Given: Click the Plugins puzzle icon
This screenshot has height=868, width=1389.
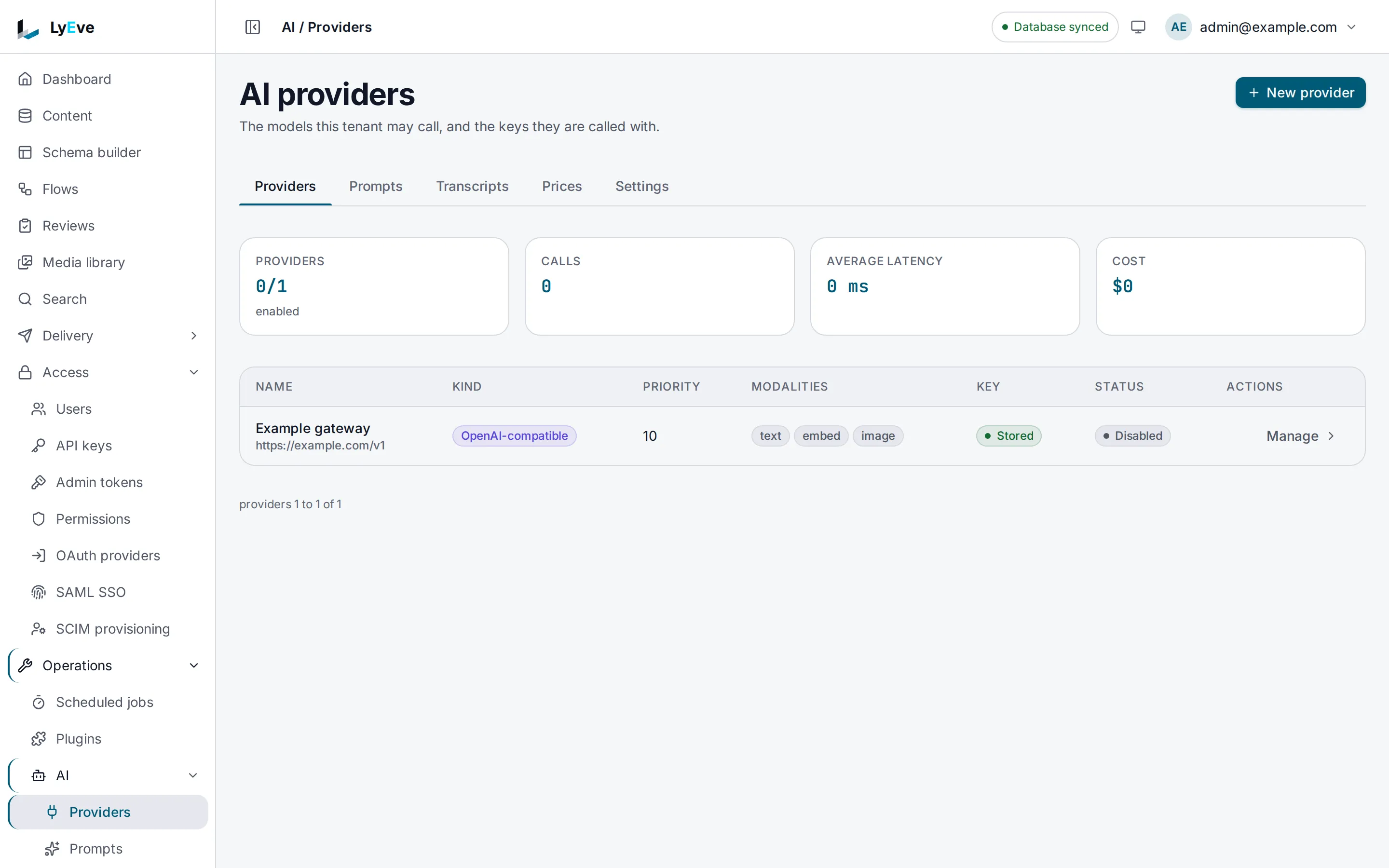Looking at the screenshot, I should coord(39,739).
